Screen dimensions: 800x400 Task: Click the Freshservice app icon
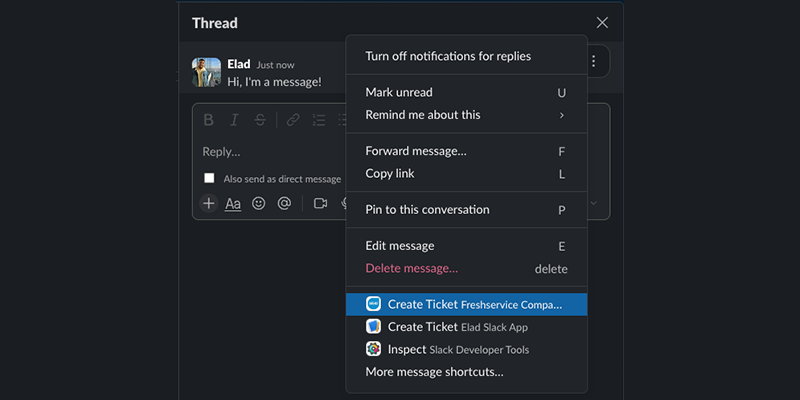tap(373, 304)
